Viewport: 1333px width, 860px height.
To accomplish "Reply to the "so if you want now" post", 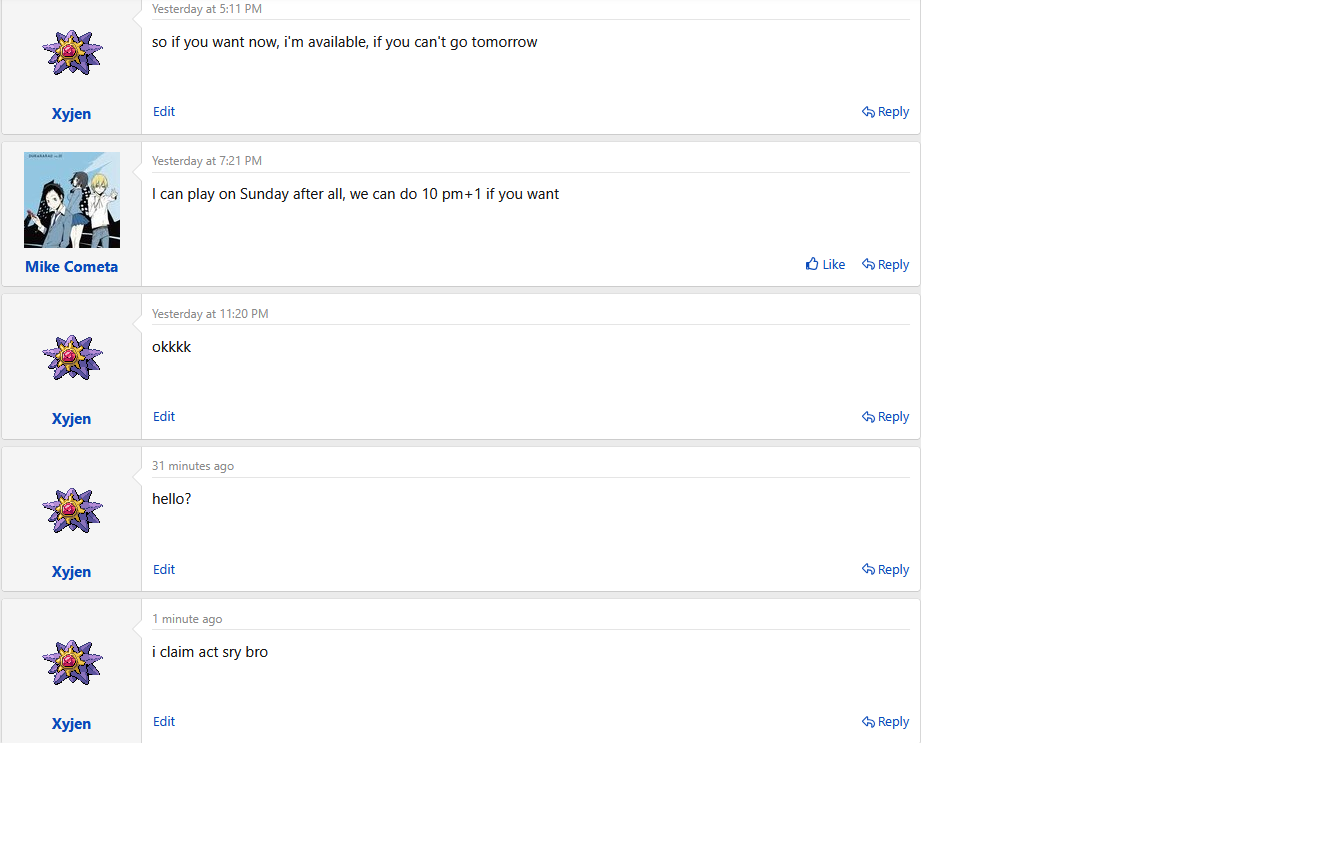I will pyautogui.click(x=886, y=111).
